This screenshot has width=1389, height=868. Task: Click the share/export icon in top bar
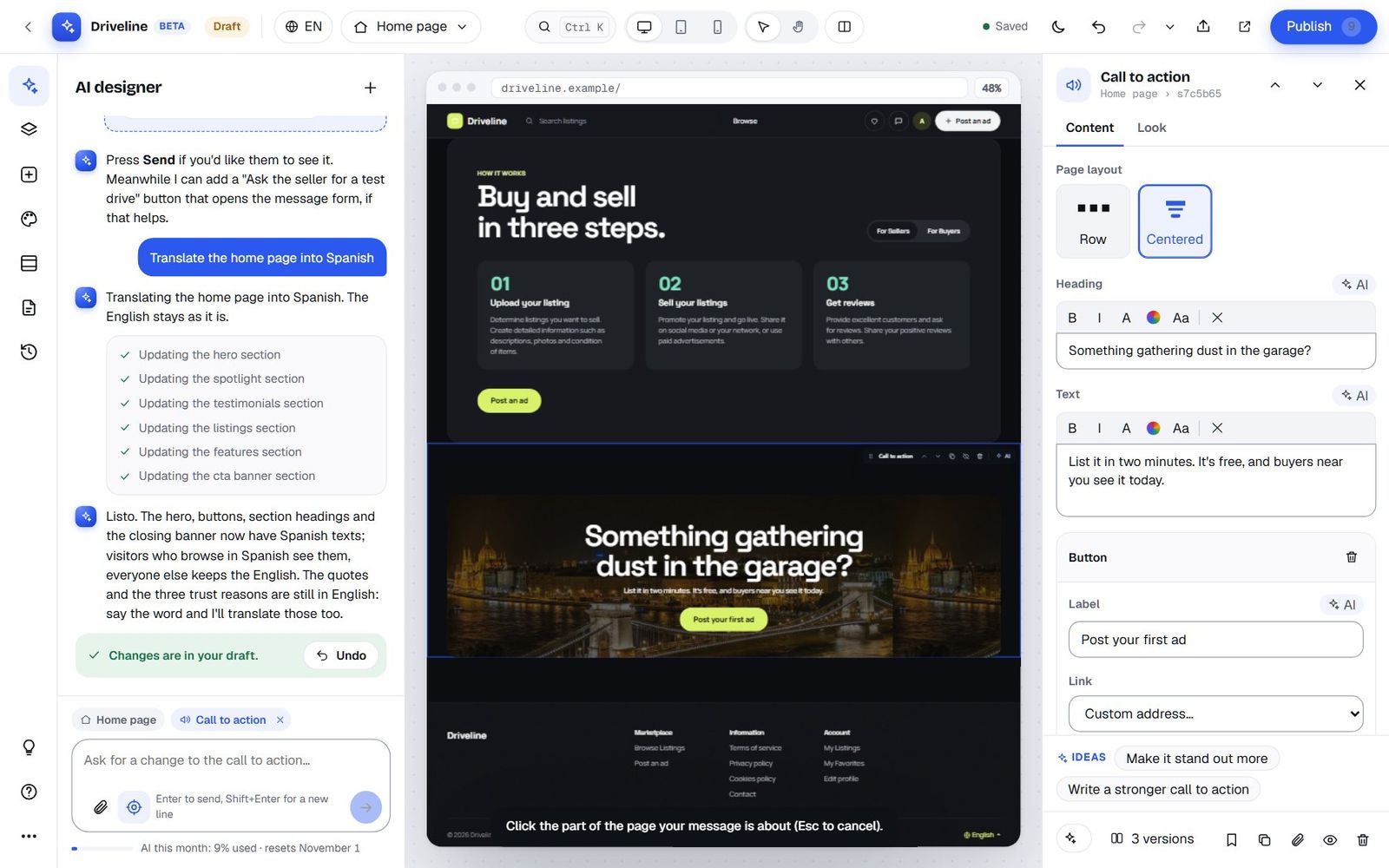(1203, 27)
